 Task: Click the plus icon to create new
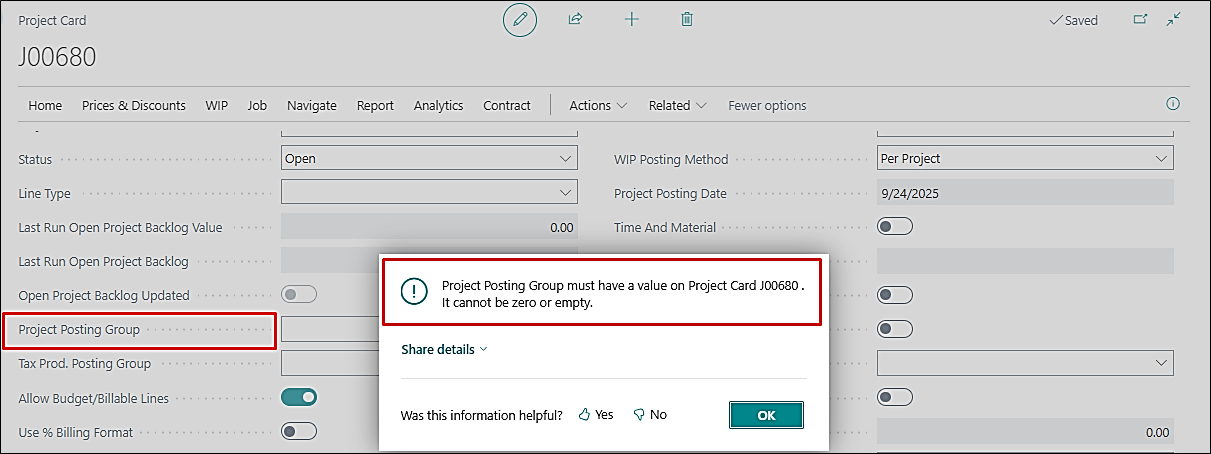pos(631,19)
